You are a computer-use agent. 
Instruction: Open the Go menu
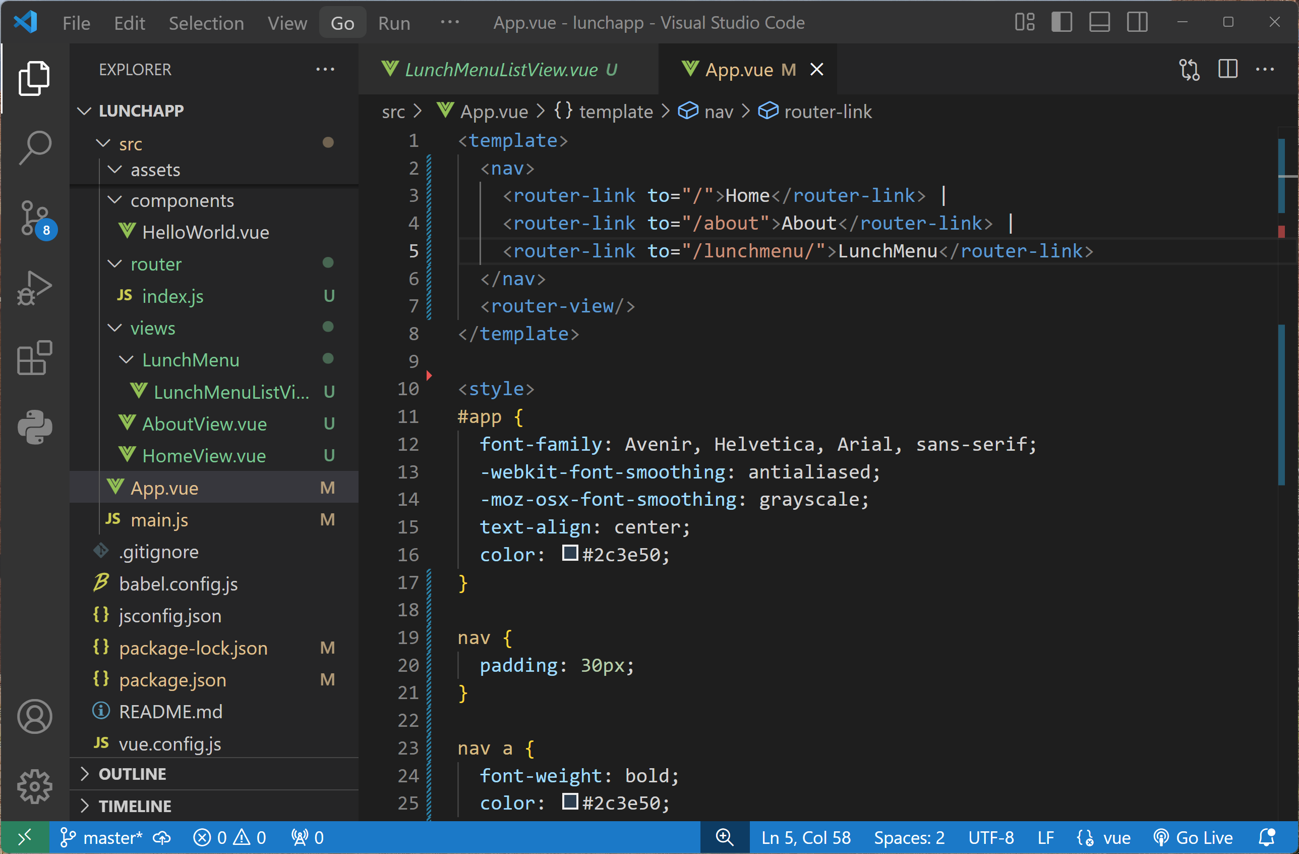click(342, 22)
